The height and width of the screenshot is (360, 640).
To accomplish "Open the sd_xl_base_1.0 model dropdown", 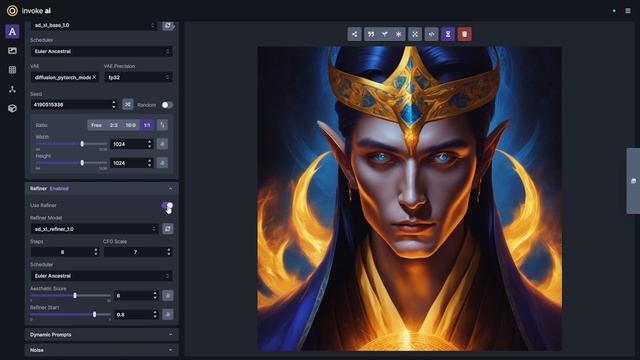I will click(95, 25).
